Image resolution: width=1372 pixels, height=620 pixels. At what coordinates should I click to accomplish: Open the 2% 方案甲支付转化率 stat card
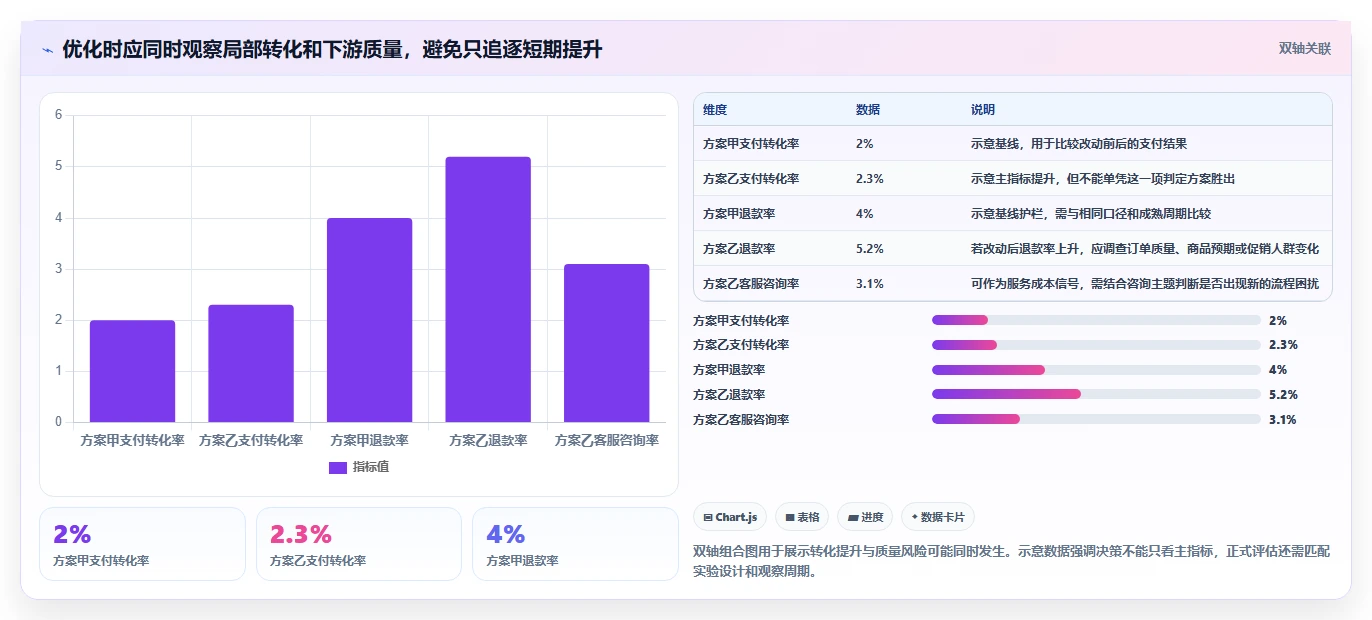142,544
